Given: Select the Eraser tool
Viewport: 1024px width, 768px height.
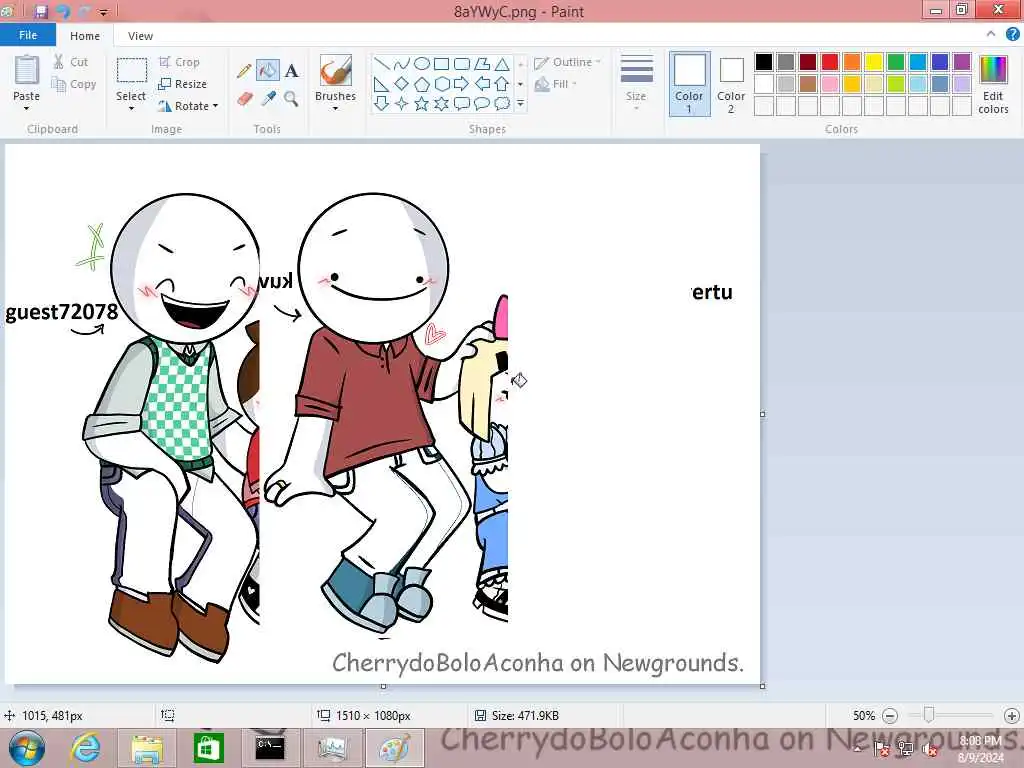Looking at the screenshot, I should 244,99.
